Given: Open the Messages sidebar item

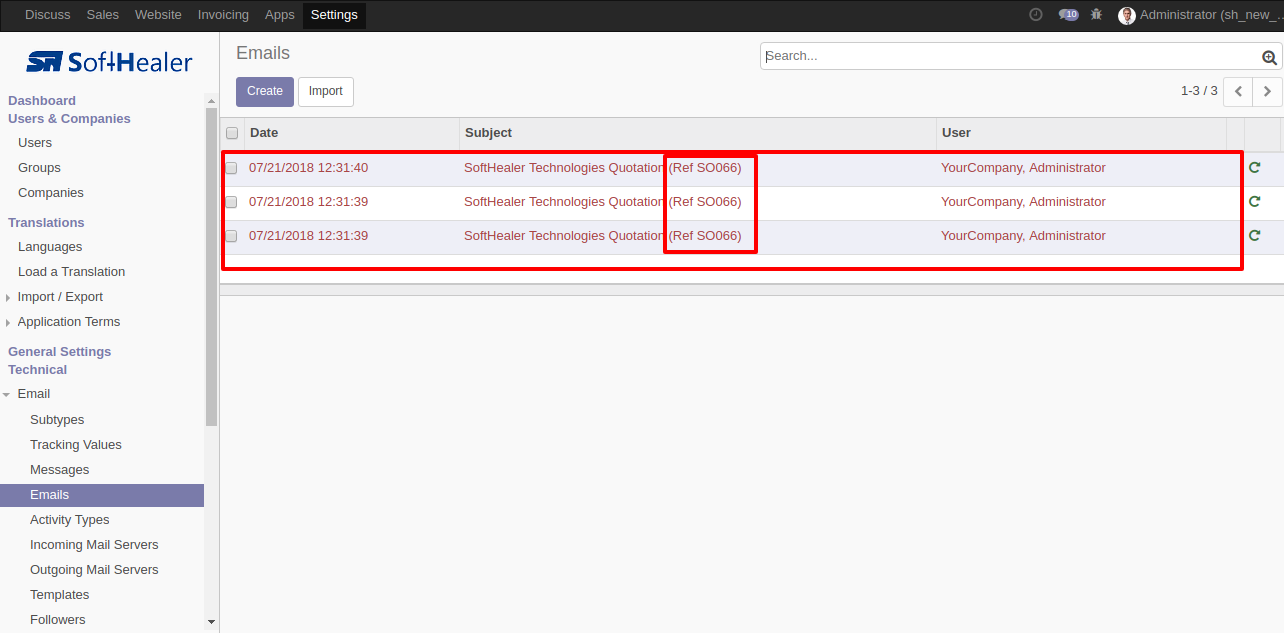Looking at the screenshot, I should (x=60, y=470).
